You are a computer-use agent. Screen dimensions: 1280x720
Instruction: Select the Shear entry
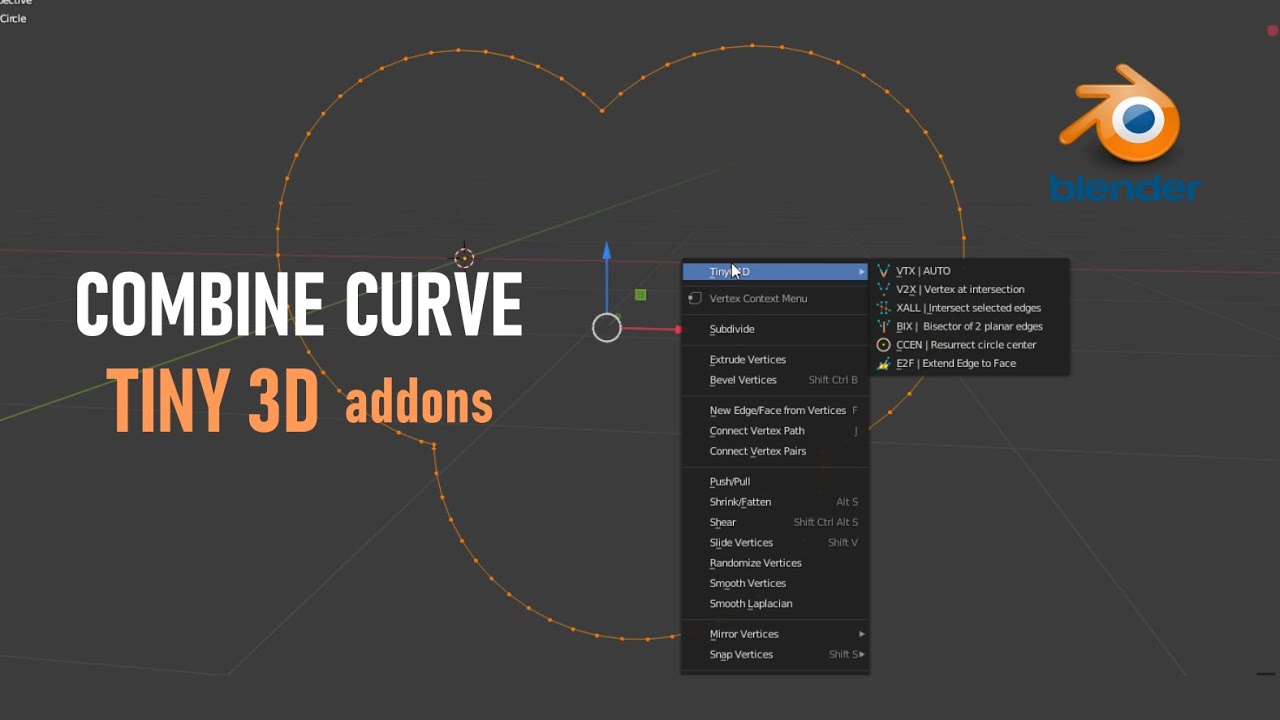click(775, 522)
